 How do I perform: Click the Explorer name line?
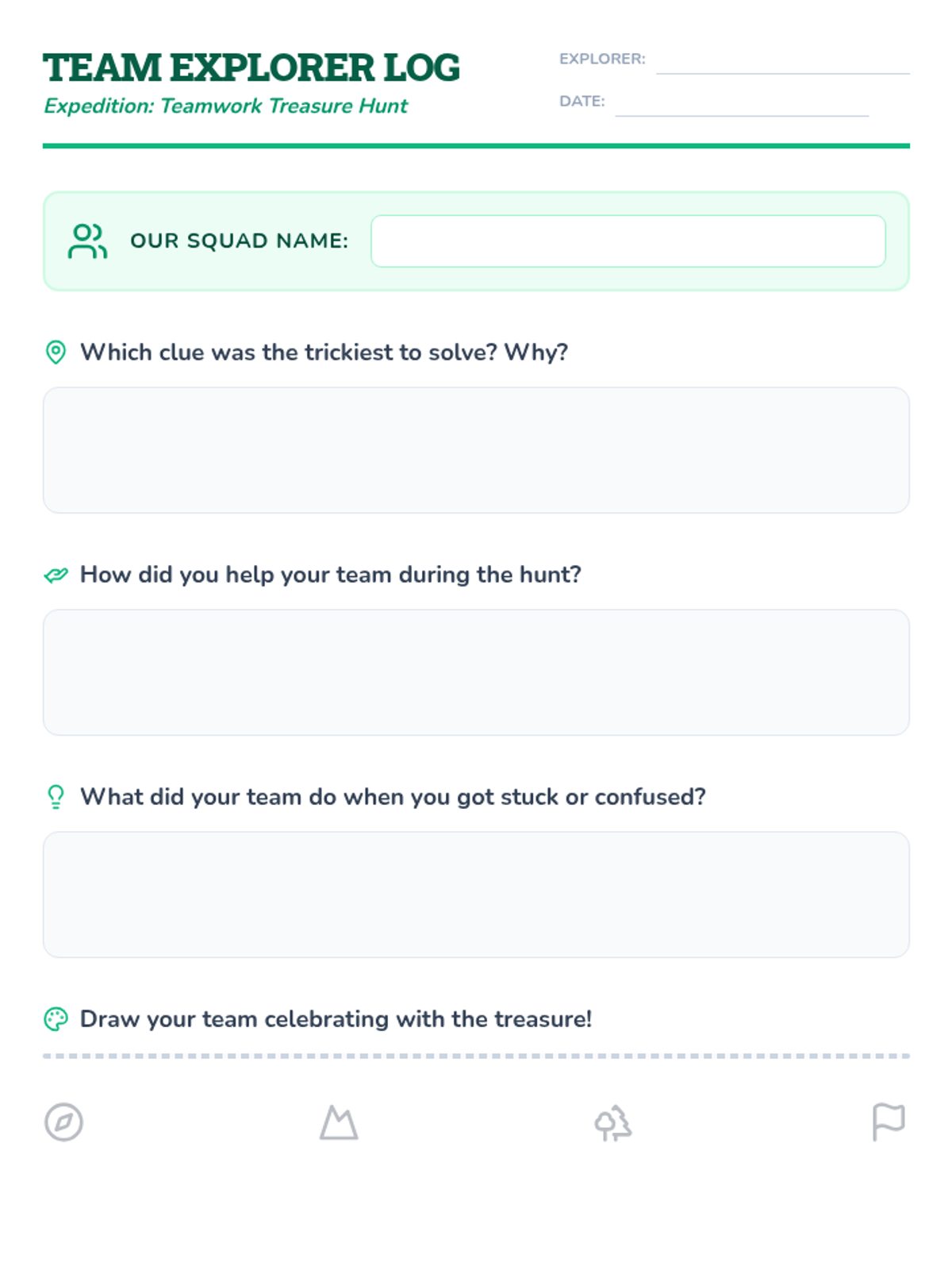click(782, 63)
